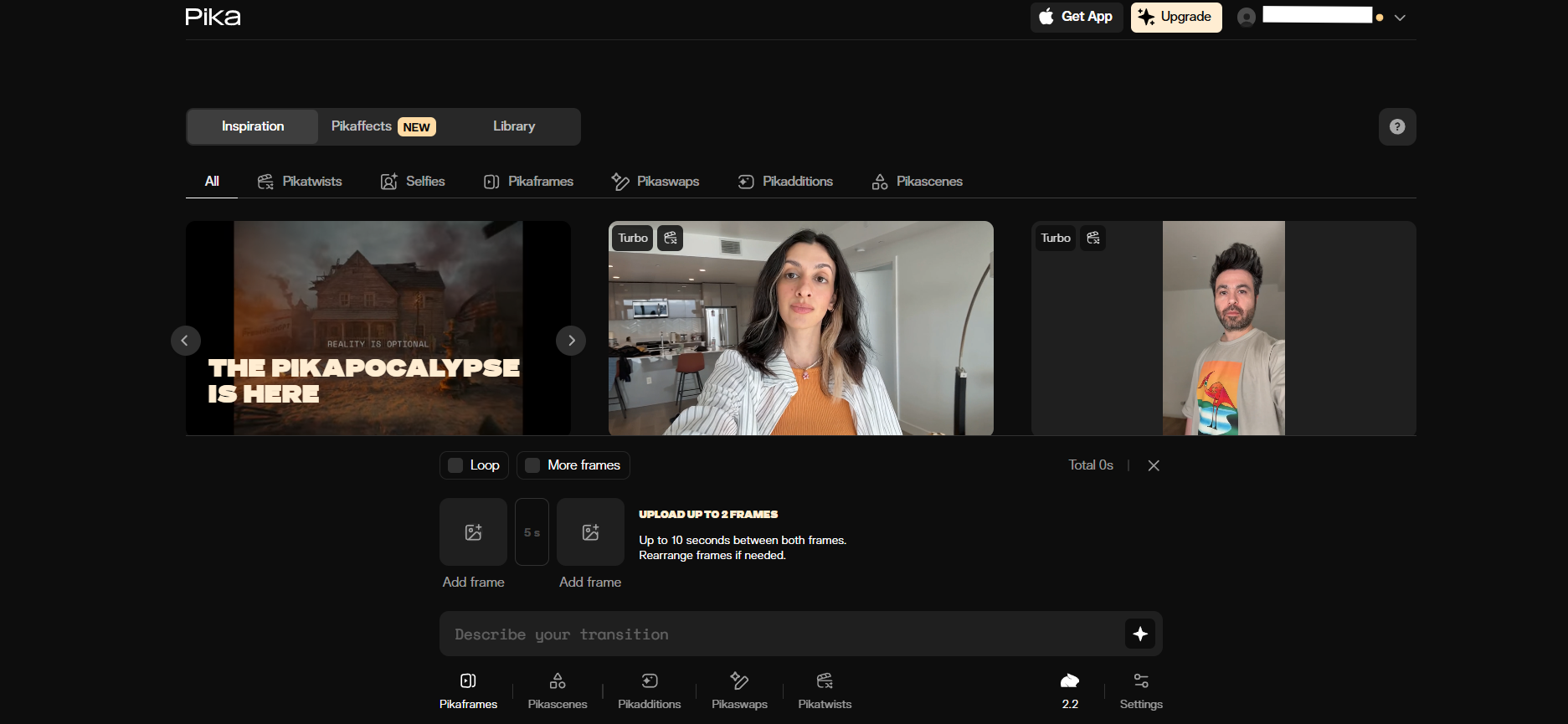Select the Pikadditions tool

(650, 691)
